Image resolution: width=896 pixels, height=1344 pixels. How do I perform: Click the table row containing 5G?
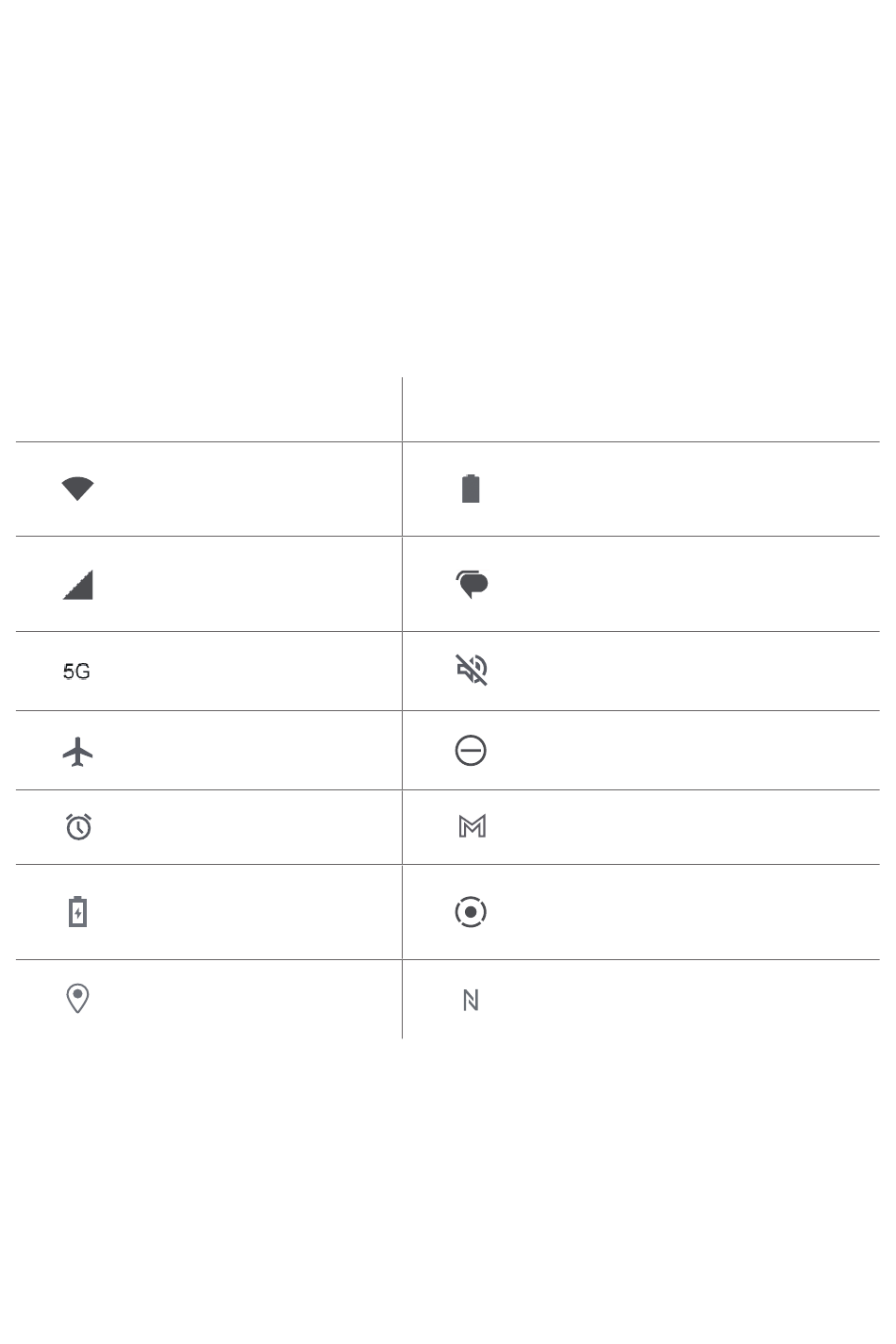[x=448, y=672]
